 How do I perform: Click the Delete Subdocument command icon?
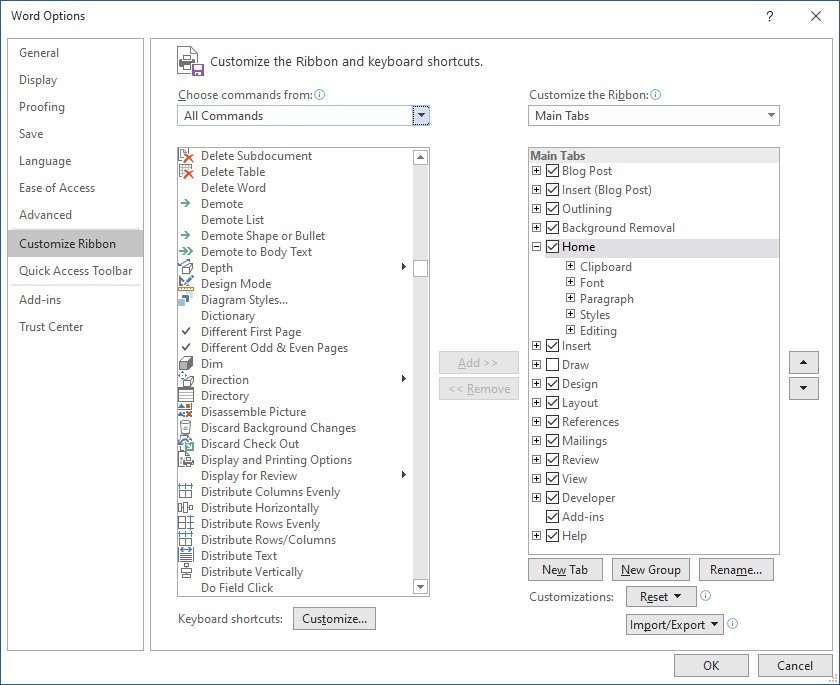point(185,156)
